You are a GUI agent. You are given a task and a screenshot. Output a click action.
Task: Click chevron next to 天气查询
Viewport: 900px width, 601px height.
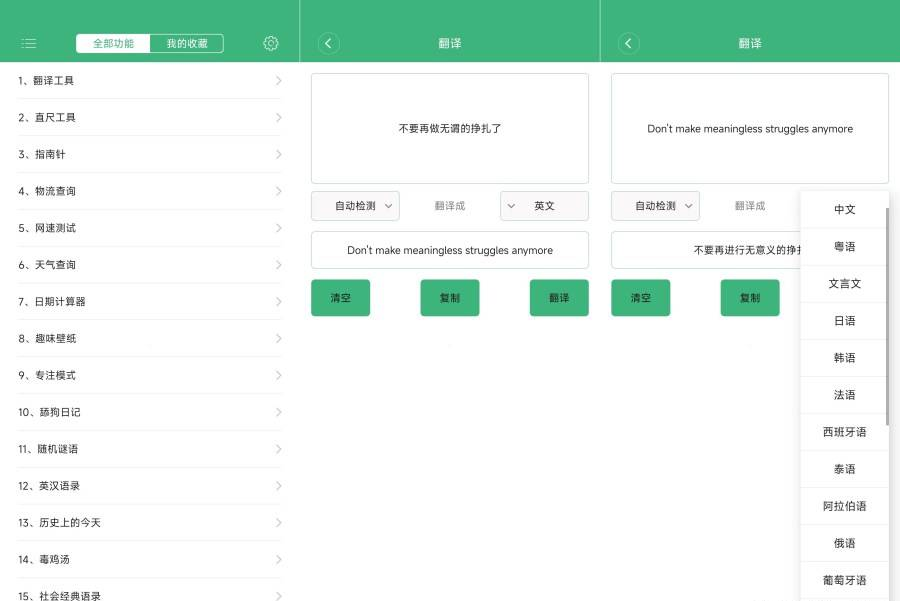(x=278, y=265)
